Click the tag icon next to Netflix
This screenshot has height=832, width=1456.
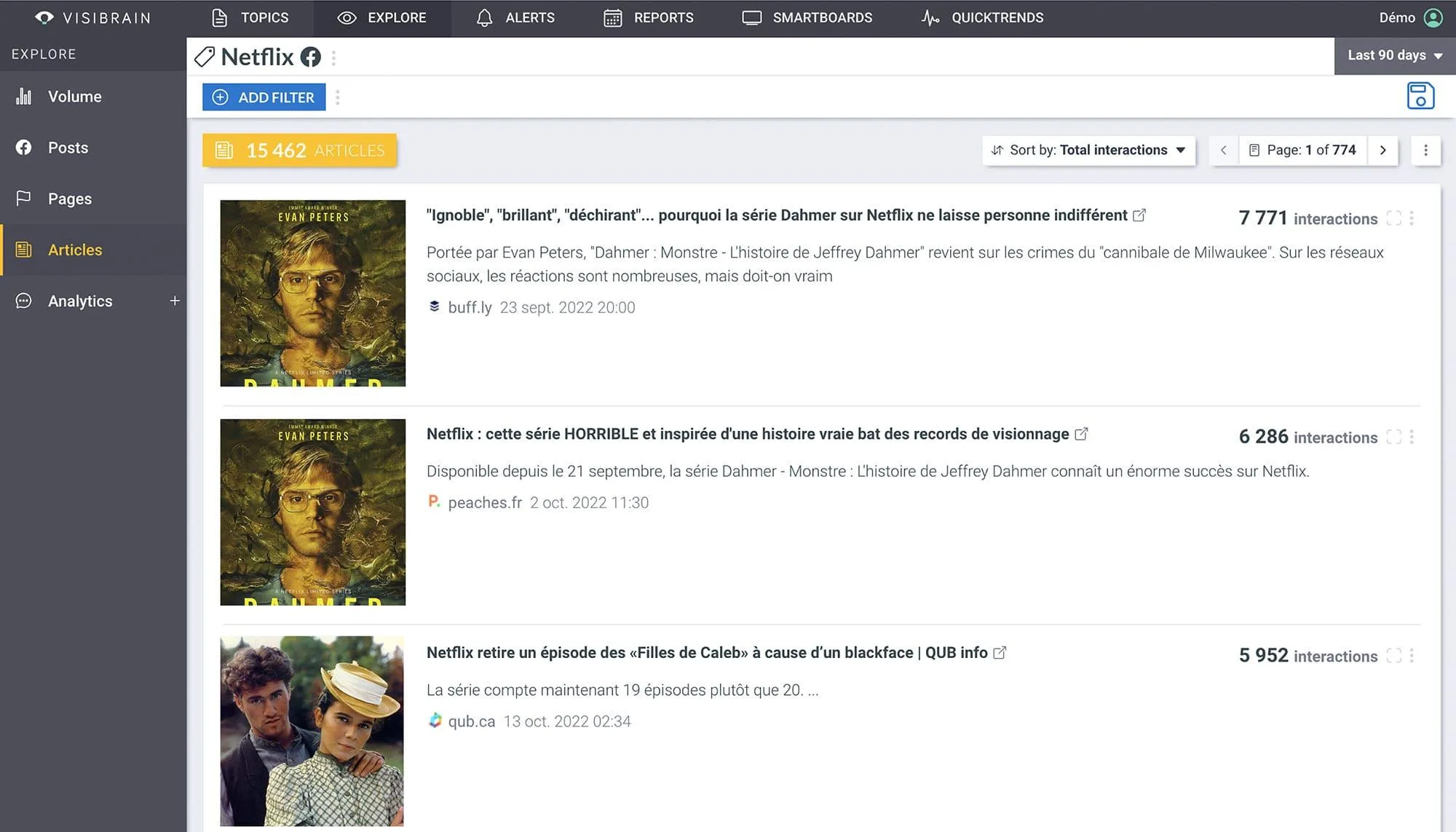205,57
